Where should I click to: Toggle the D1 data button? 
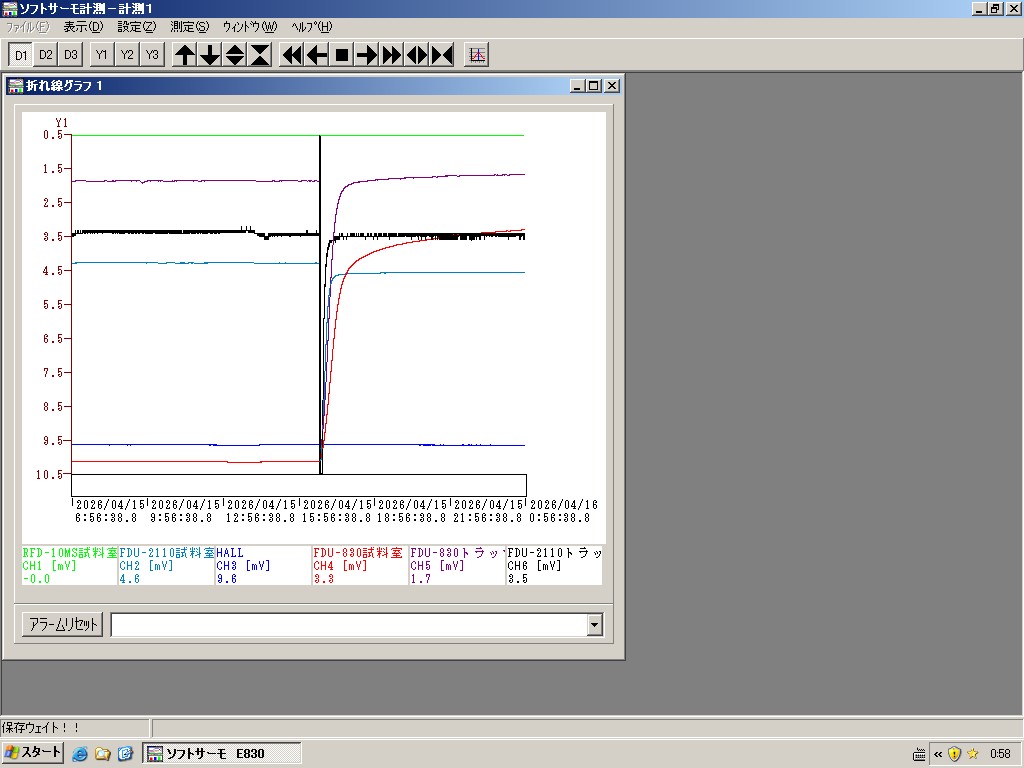[21, 55]
